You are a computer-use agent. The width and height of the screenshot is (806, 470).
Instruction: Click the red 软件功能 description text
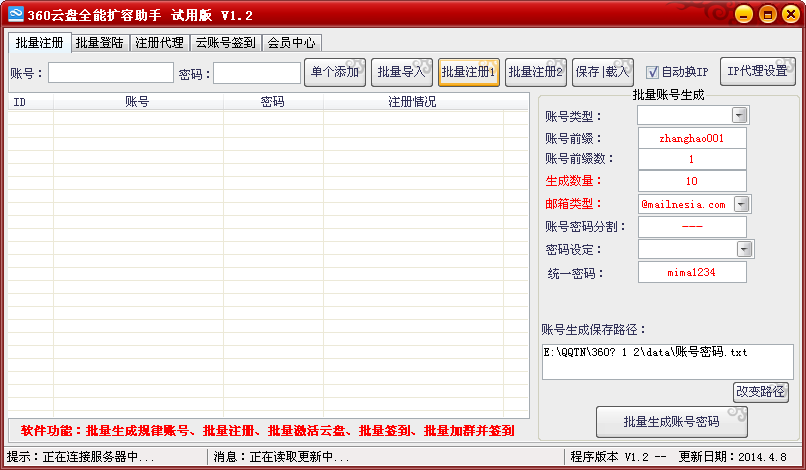(267, 430)
